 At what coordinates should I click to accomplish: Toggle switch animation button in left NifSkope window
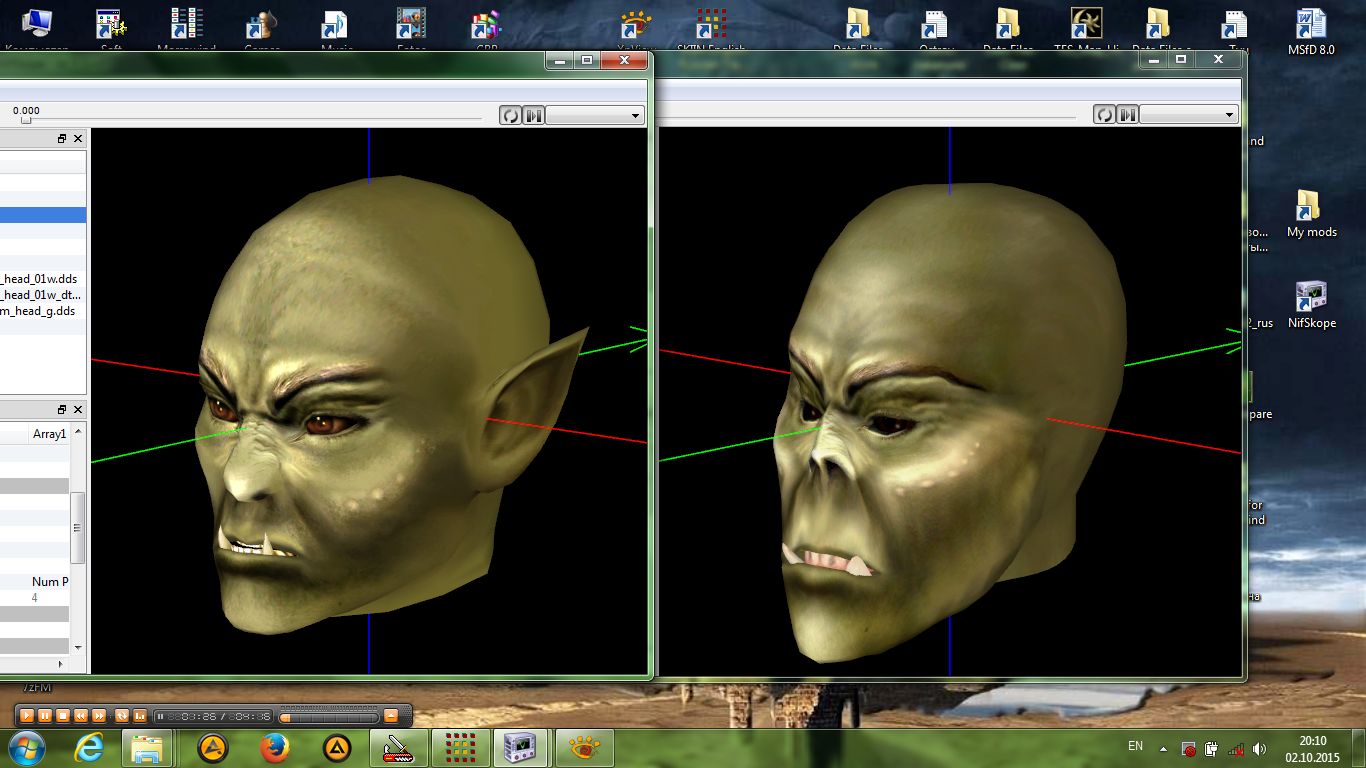pos(534,115)
